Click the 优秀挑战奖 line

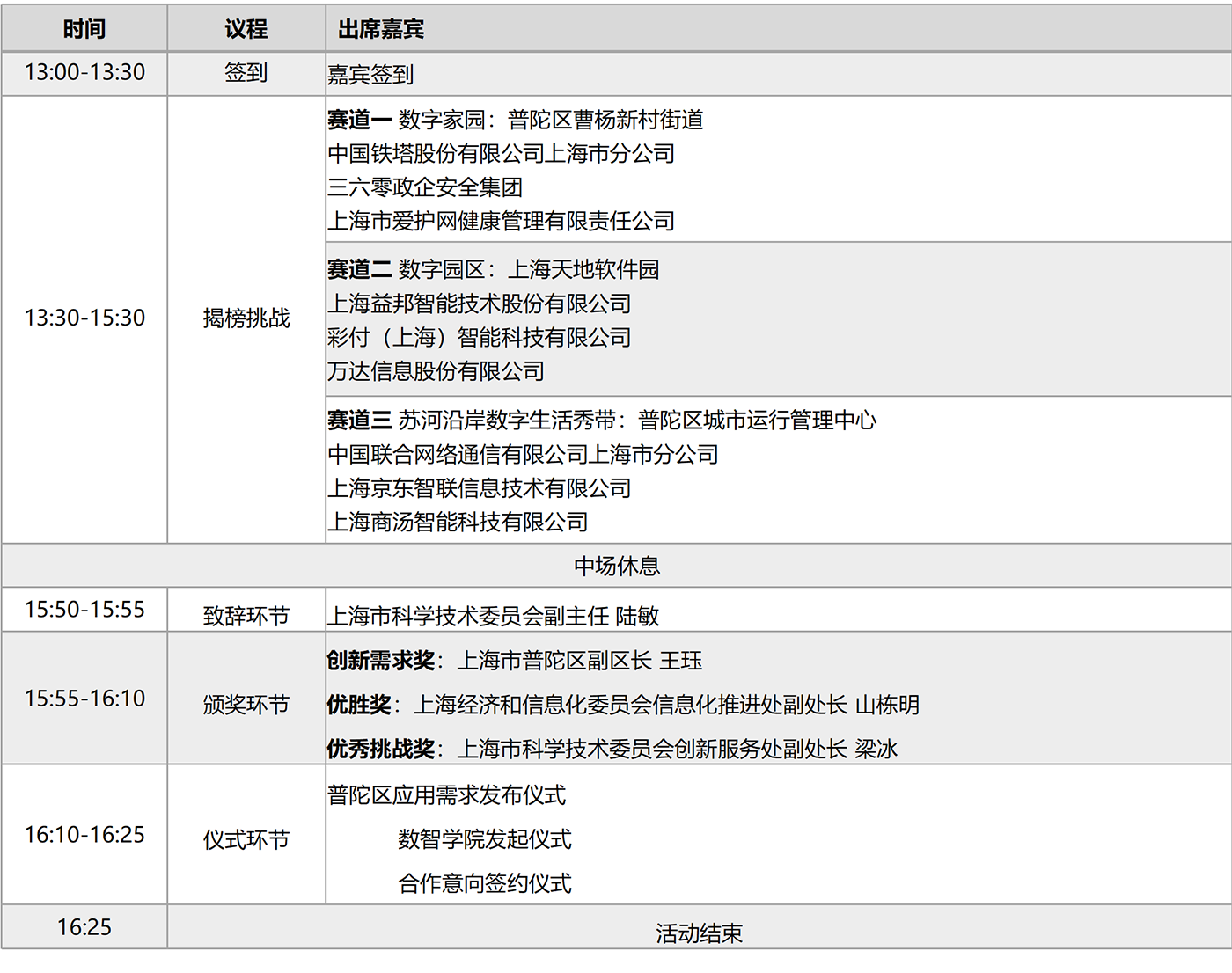pos(612,749)
